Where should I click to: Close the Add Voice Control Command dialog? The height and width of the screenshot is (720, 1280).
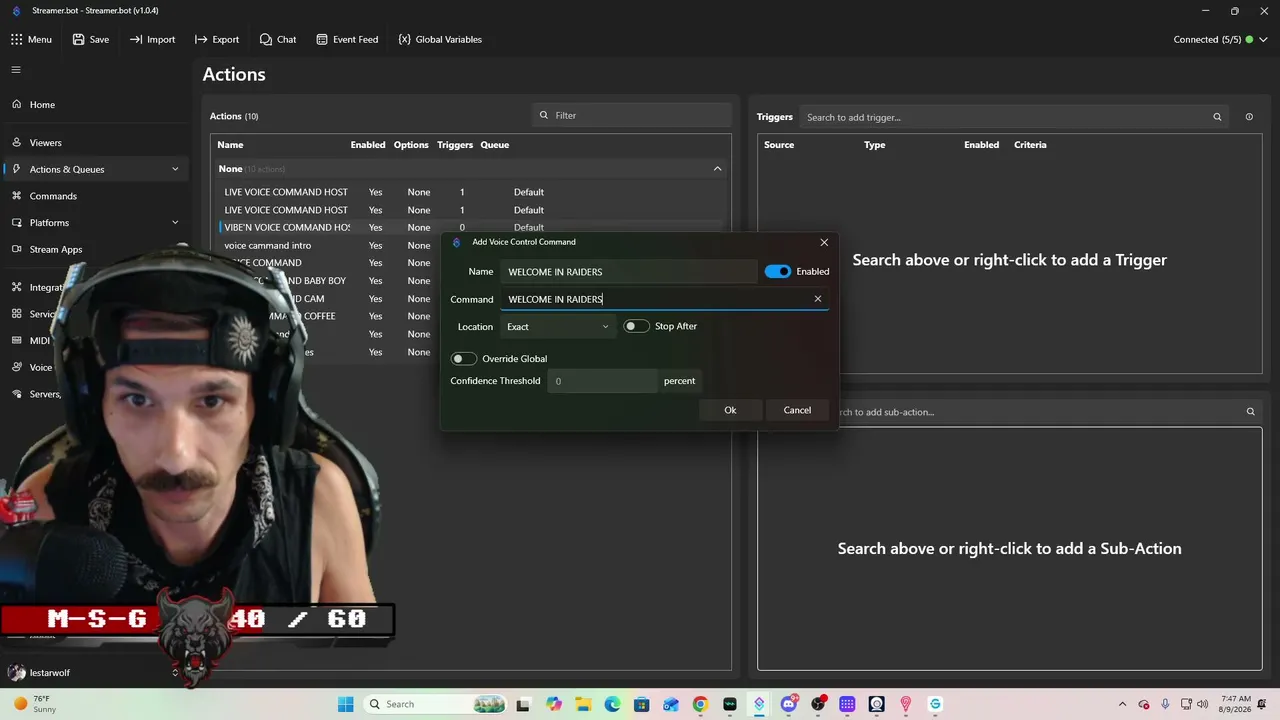pyautogui.click(x=824, y=242)
